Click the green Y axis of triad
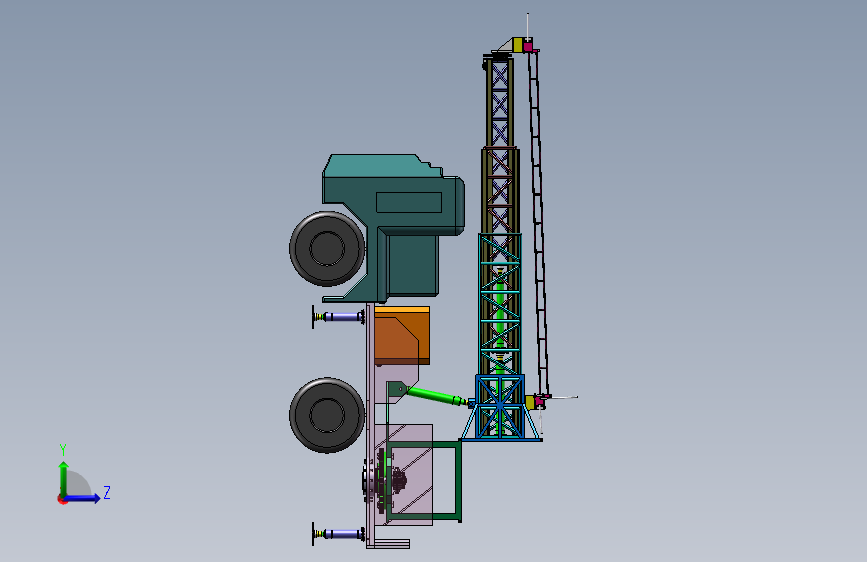Screen dimensions: 867x562 (64, 479)
